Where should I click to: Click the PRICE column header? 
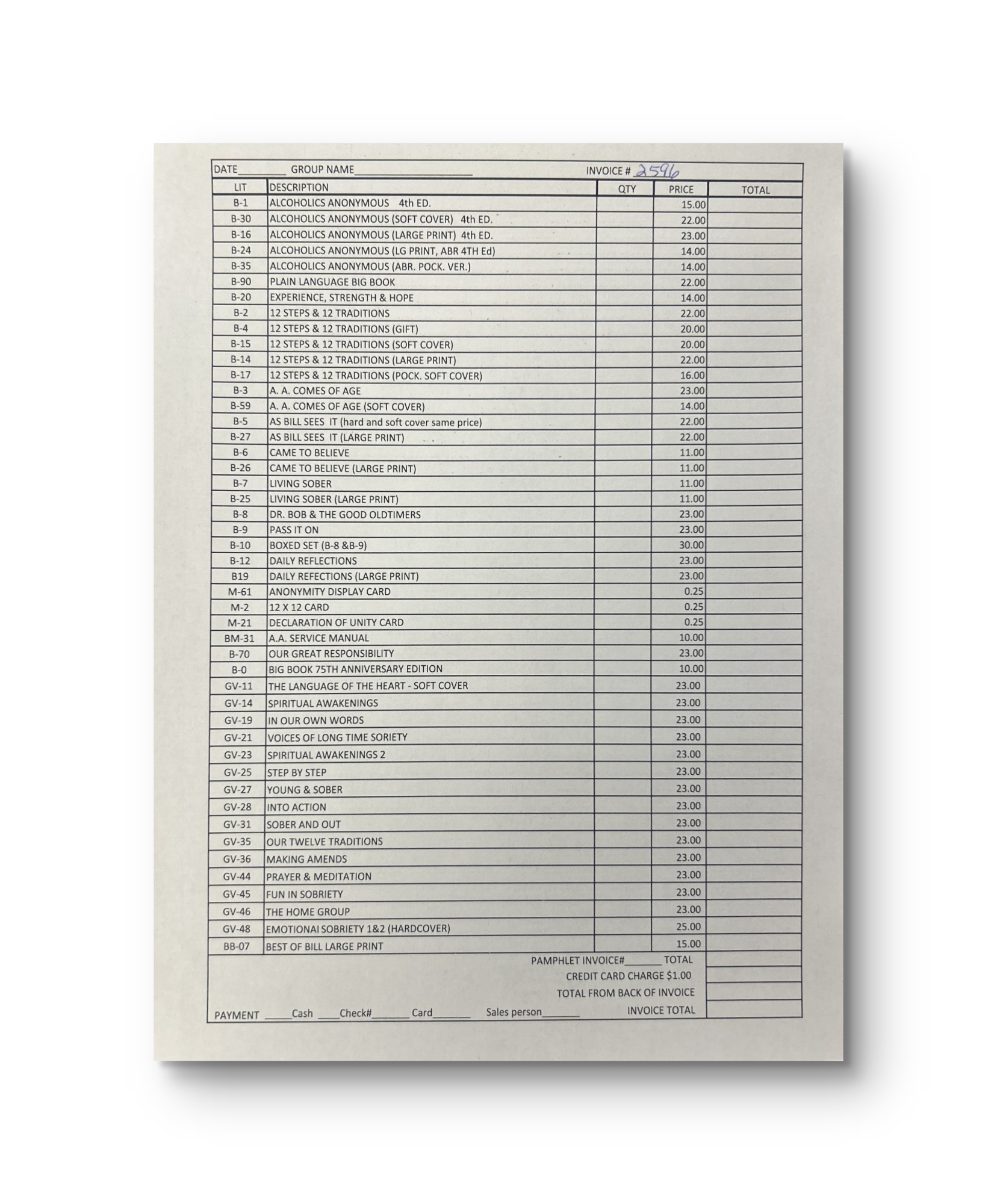[x=680, y=189]
